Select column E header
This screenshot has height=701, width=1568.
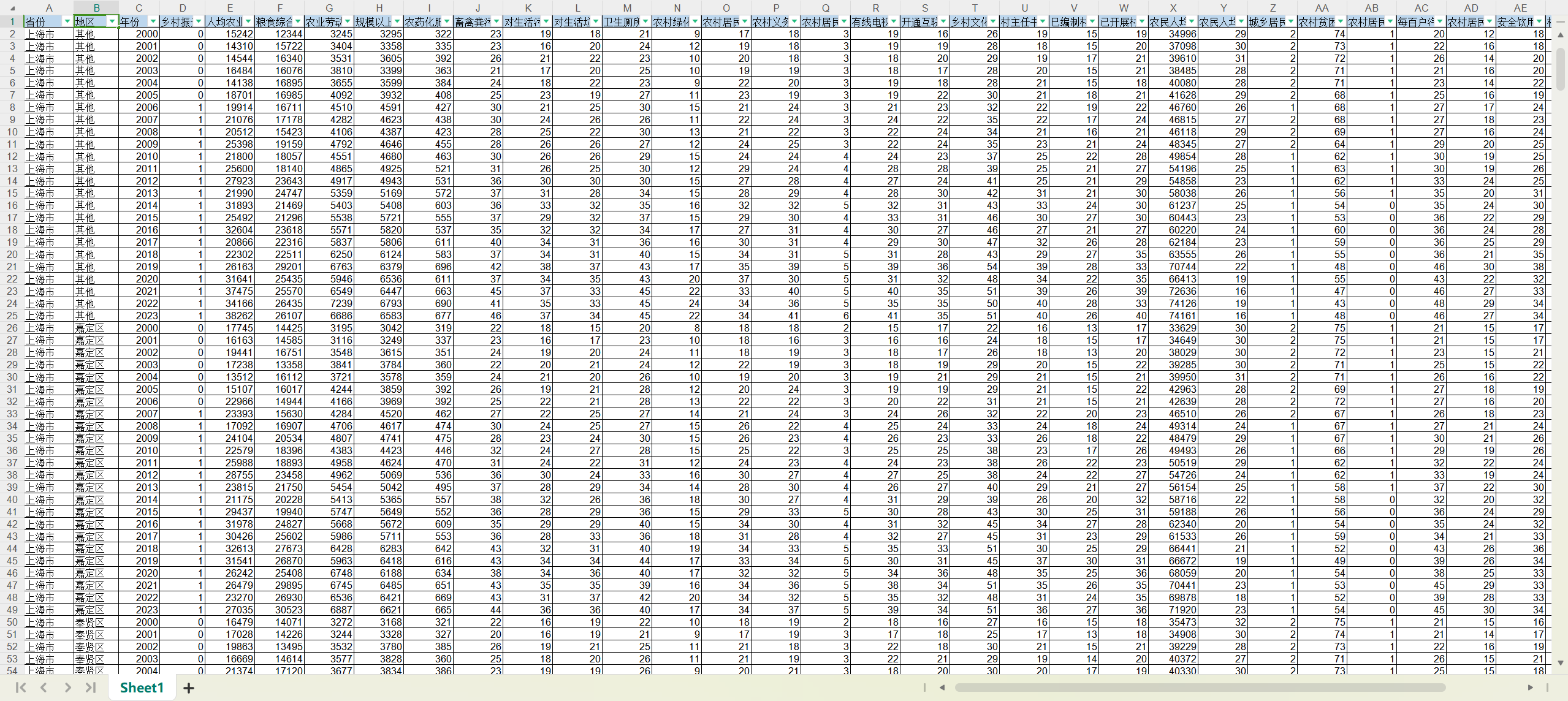coord(230,8)
